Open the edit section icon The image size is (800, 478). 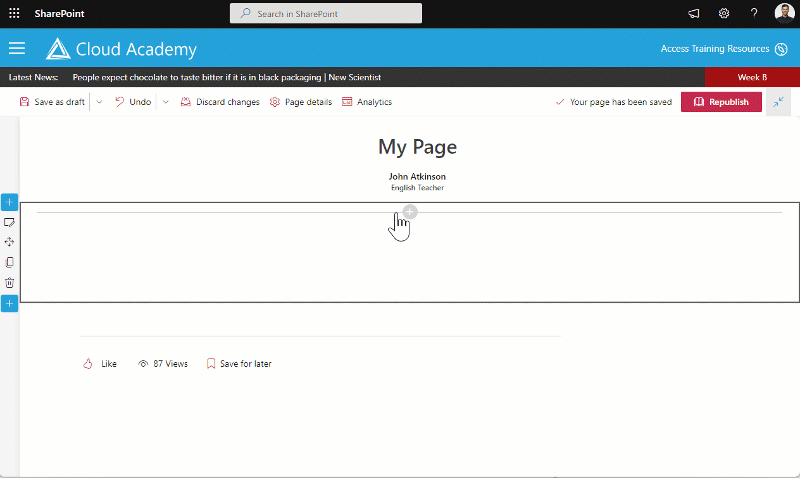coord(9,222)
